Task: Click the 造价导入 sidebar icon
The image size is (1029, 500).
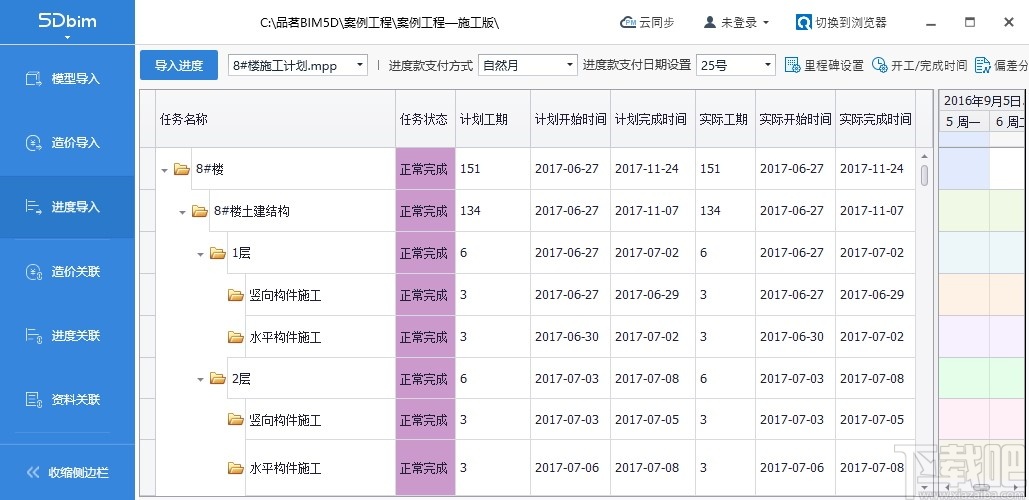Action: pyautogui.click(x=33, y=143)
